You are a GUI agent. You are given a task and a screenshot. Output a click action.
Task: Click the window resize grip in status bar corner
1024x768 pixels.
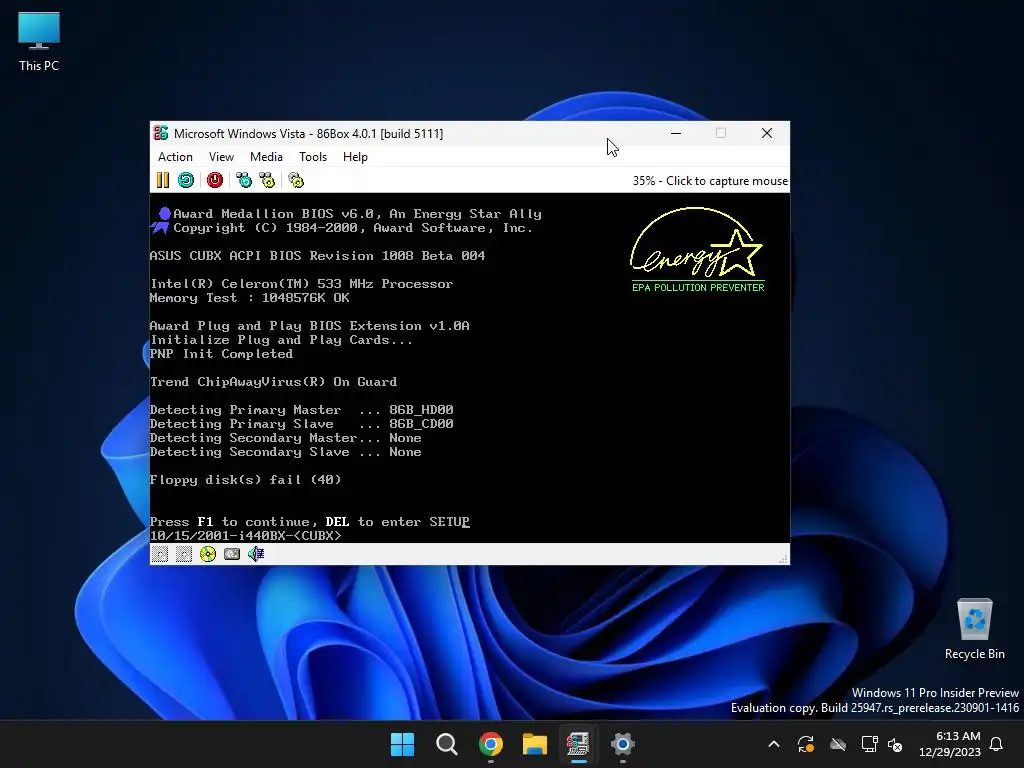point(783,558)
